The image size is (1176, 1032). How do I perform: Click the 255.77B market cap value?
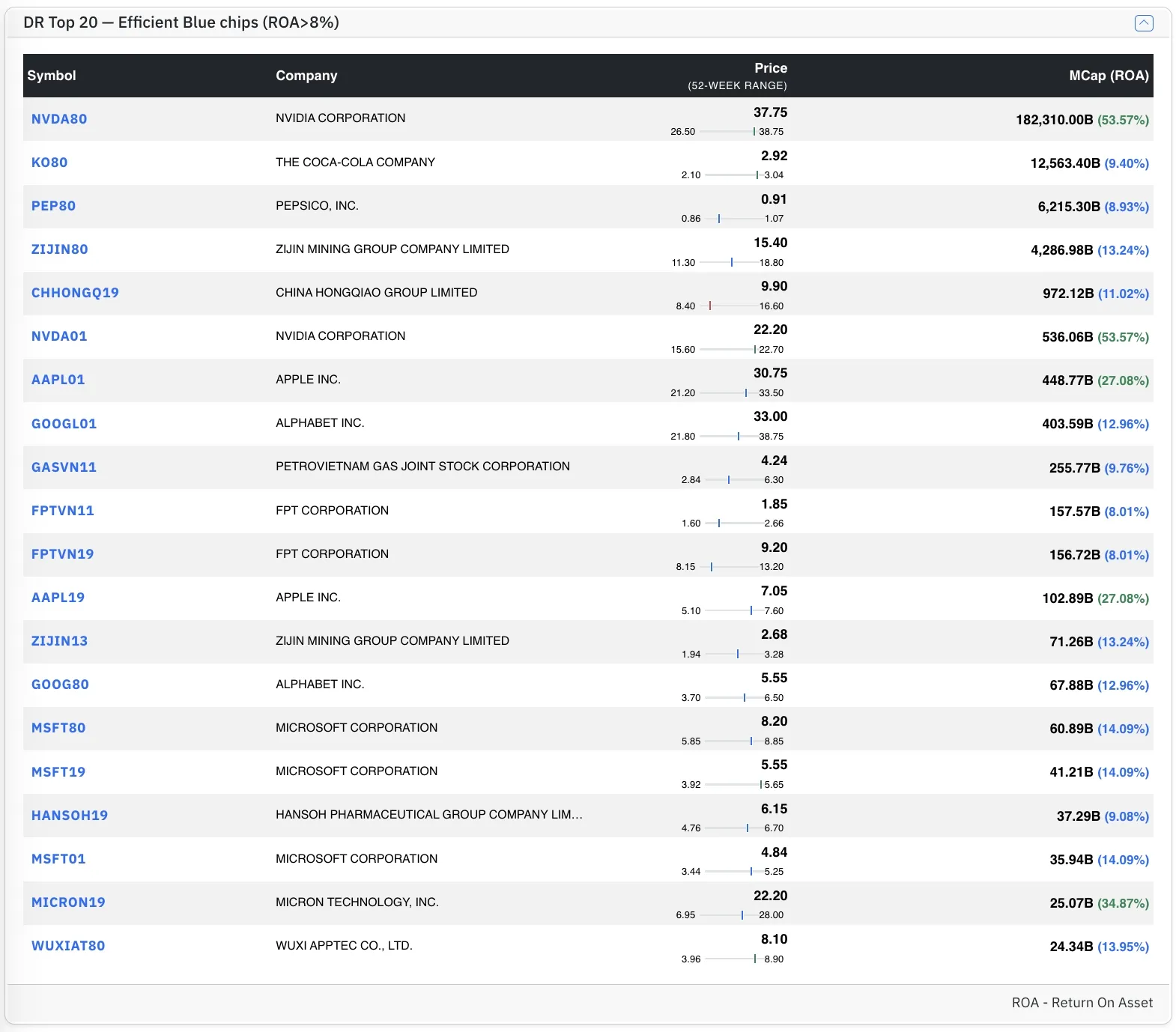coord(1075,468)
